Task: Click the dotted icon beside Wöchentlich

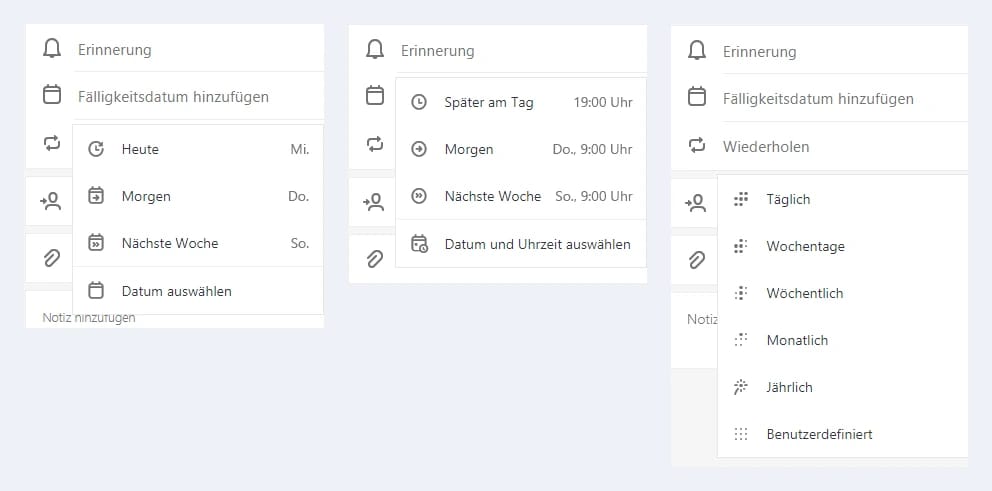Action: [741, 293]
